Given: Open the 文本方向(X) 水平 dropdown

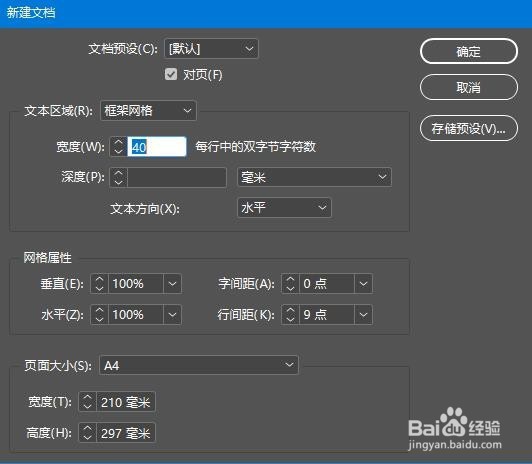Looking at the screenshot, I should [284, 207].
